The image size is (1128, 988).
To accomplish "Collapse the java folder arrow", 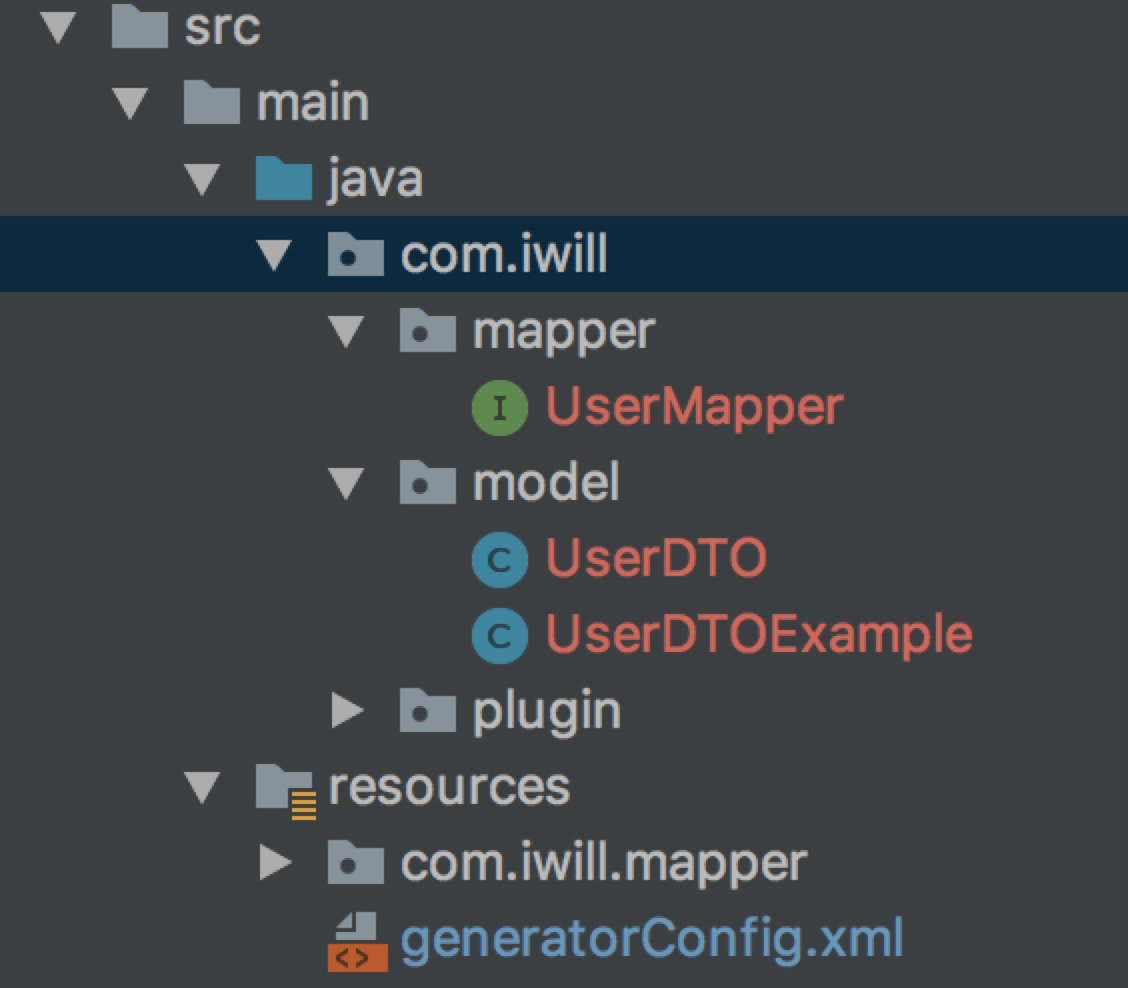I will click(x=203, y=180).
